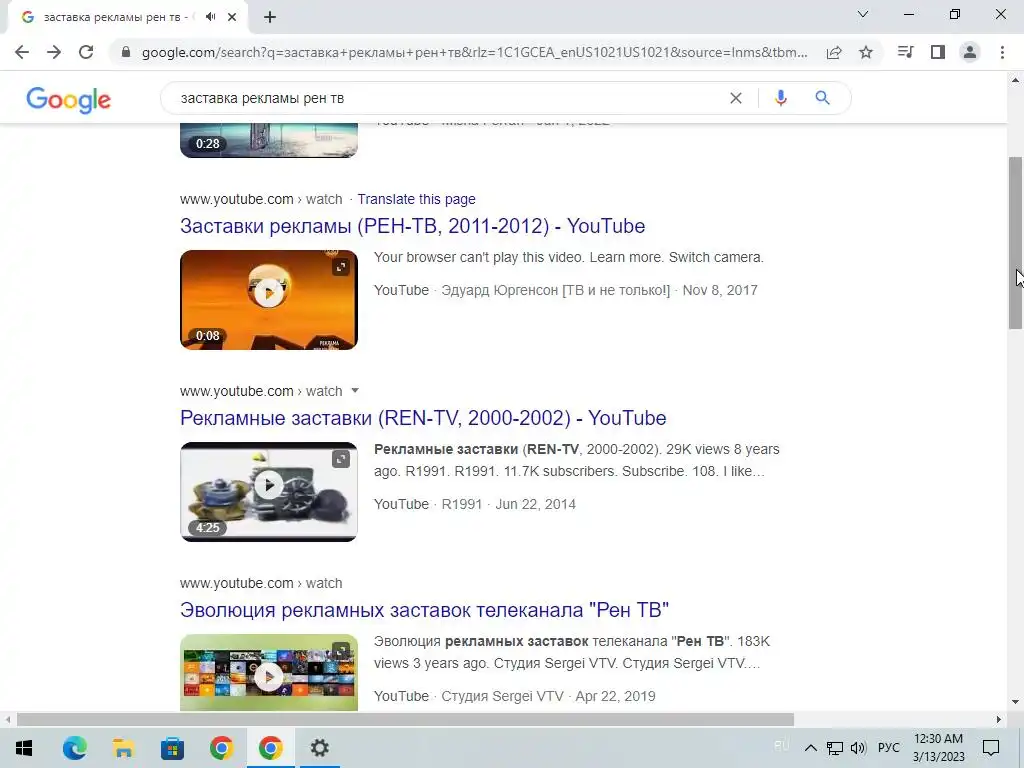This screenshot has width=1024, height=768.
Task: Close the заставка рекламы рен тв tab
Action: pyautogui.click(x=232, y=17)
